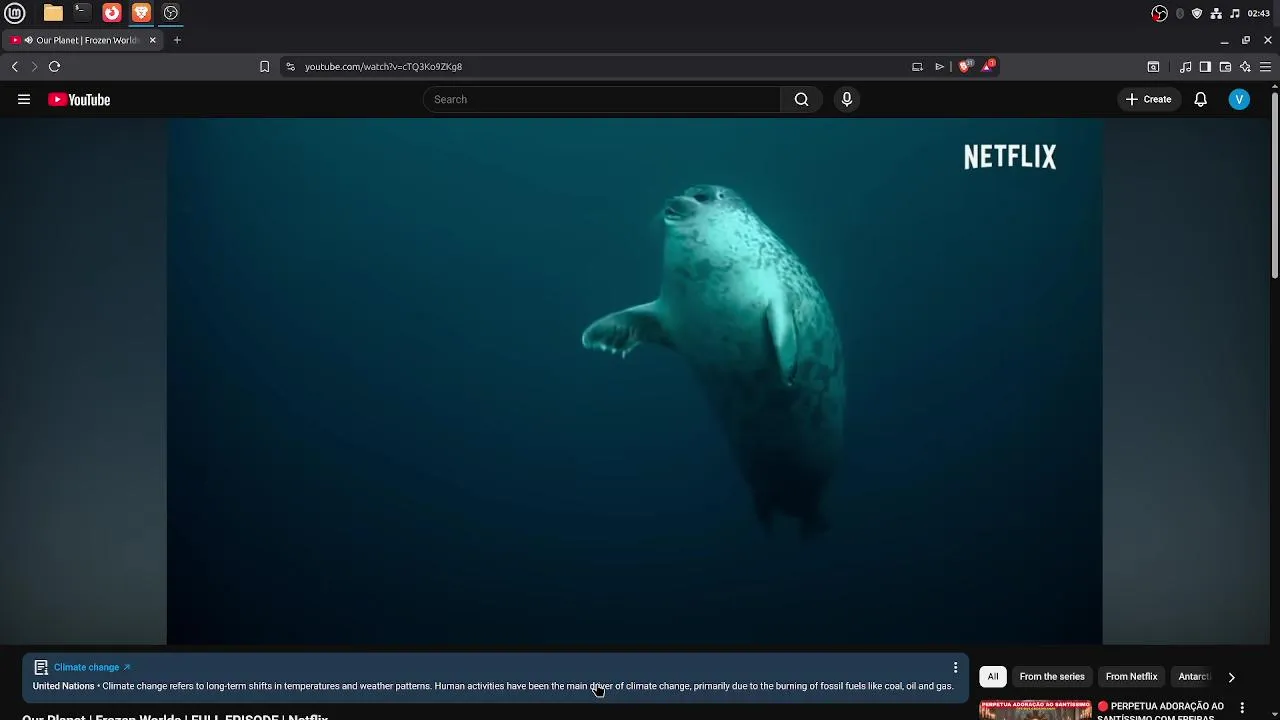Open the Linux Mint start menu
The height and width of the screenshot is (720, 1280).
[15, 13]
